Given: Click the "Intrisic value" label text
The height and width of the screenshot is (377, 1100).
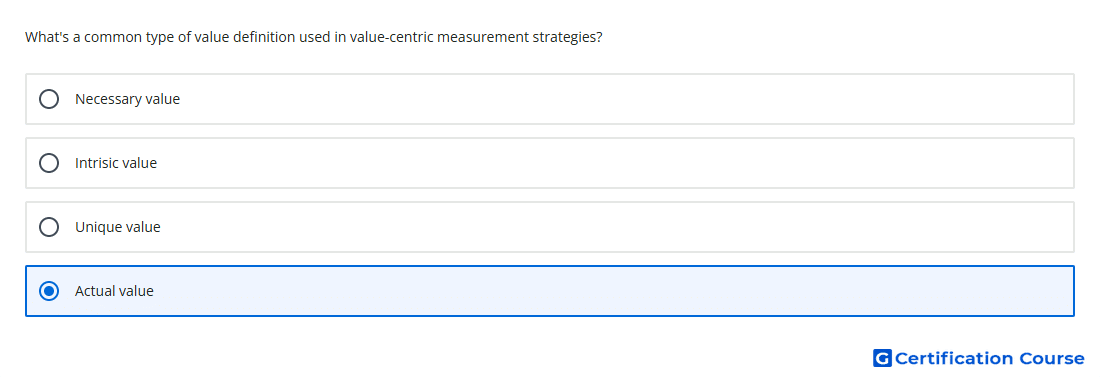Looking at the screenshot, I should click(x=116, y=163).
